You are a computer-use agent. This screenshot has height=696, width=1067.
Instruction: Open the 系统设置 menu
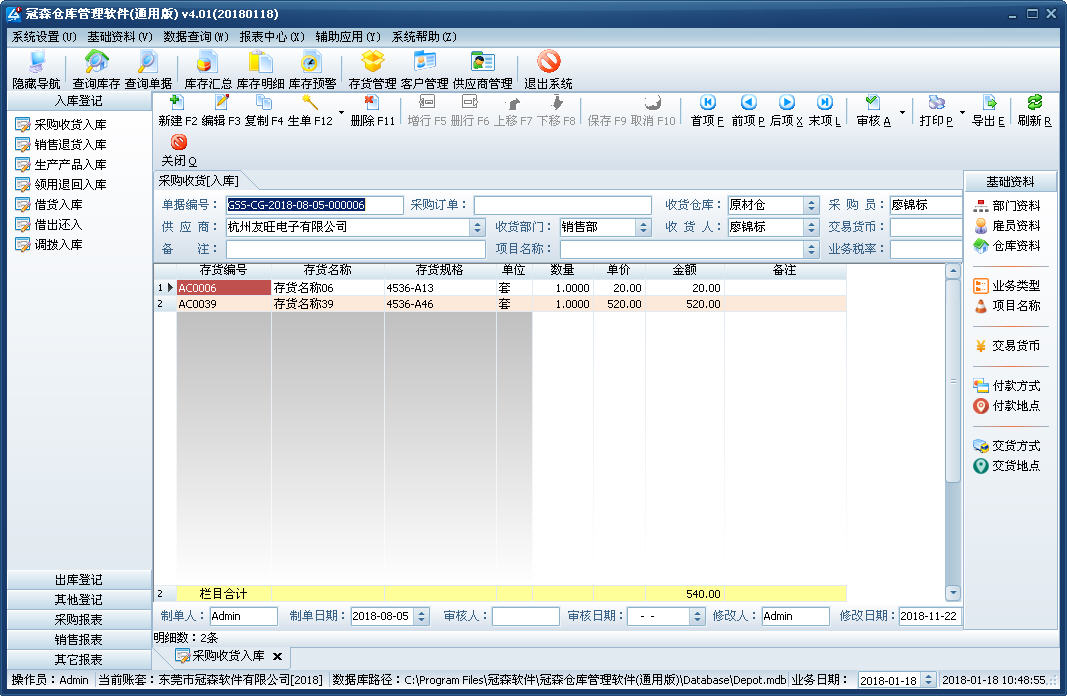point(44,37)
